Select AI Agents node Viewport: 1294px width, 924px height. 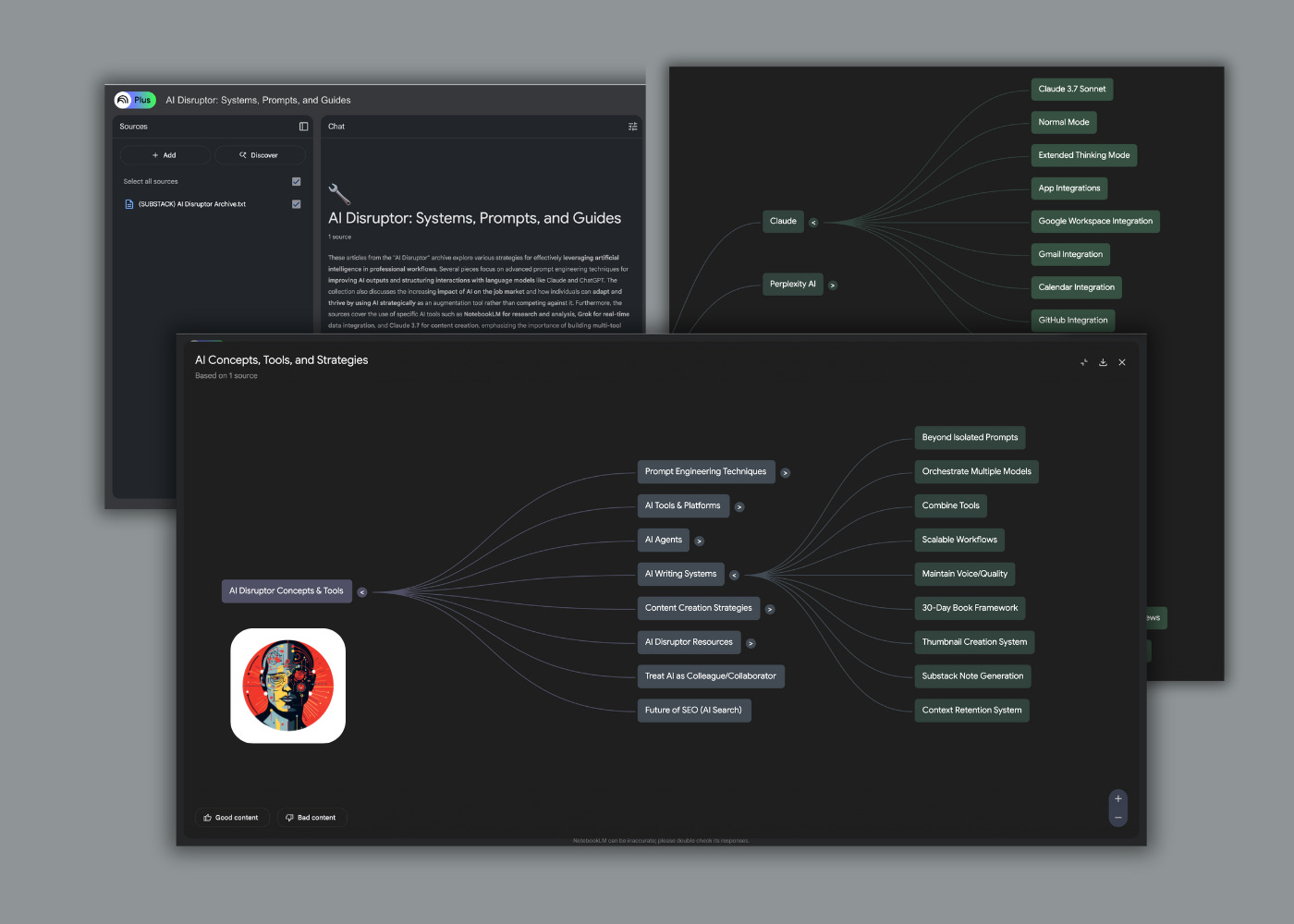point(664,541)
